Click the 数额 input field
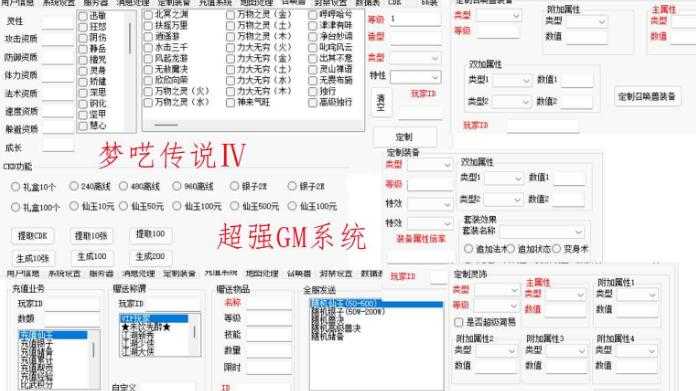Screen dimensions: 696x391 [x=71, y=319]
